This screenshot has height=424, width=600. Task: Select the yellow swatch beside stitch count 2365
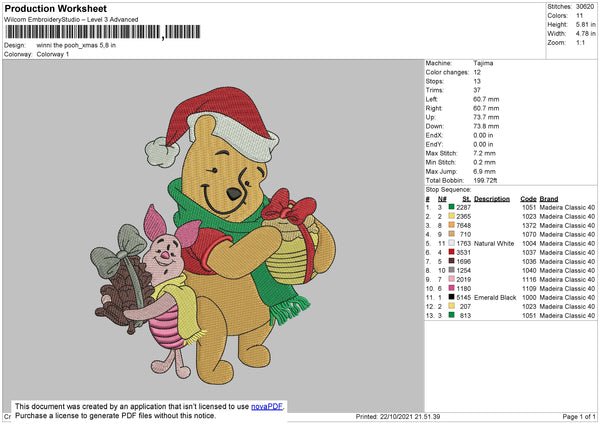[452, 216]
